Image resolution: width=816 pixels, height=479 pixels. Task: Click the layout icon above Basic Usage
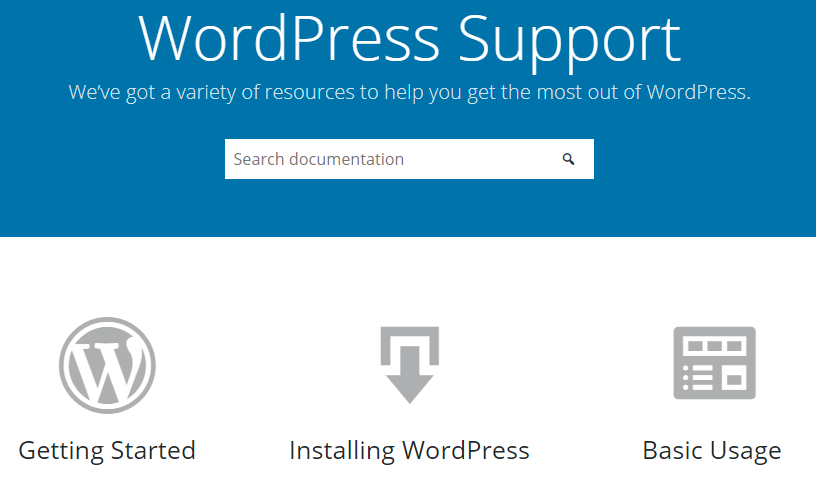pos(714,363)
